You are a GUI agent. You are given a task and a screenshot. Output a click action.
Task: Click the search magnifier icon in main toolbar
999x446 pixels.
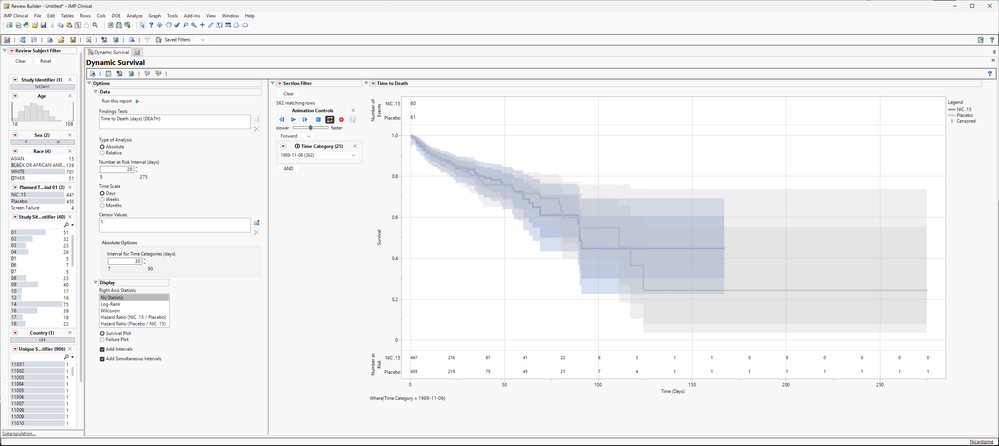(95, 25)
